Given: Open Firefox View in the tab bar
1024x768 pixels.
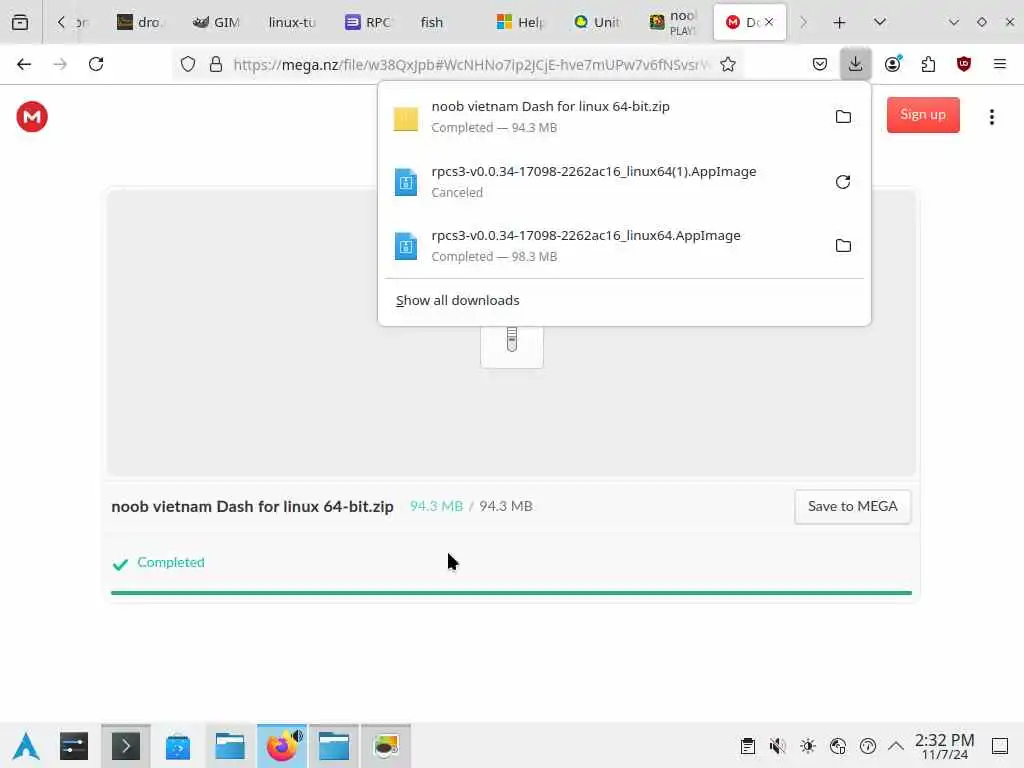Looking at the screenshot, I should 20,22.
